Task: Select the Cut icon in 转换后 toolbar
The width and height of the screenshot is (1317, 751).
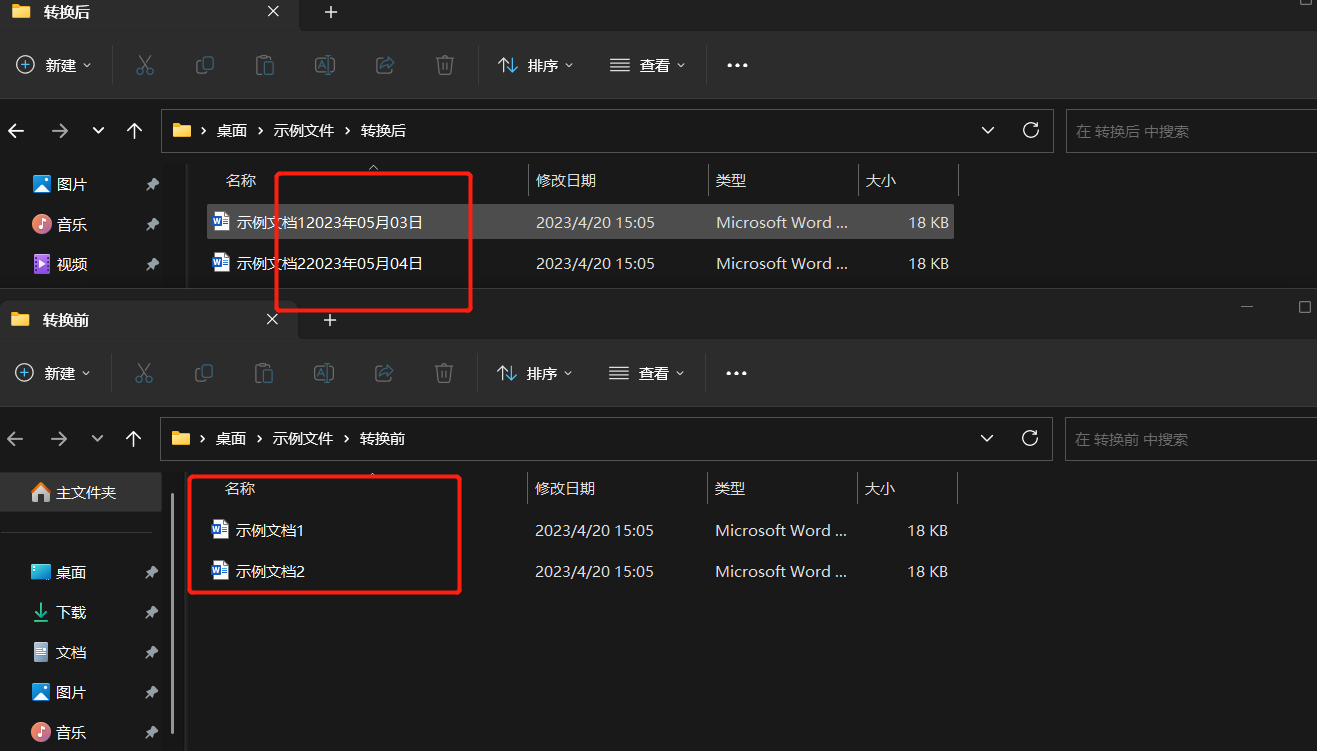Action: click(x=144, y=65)
